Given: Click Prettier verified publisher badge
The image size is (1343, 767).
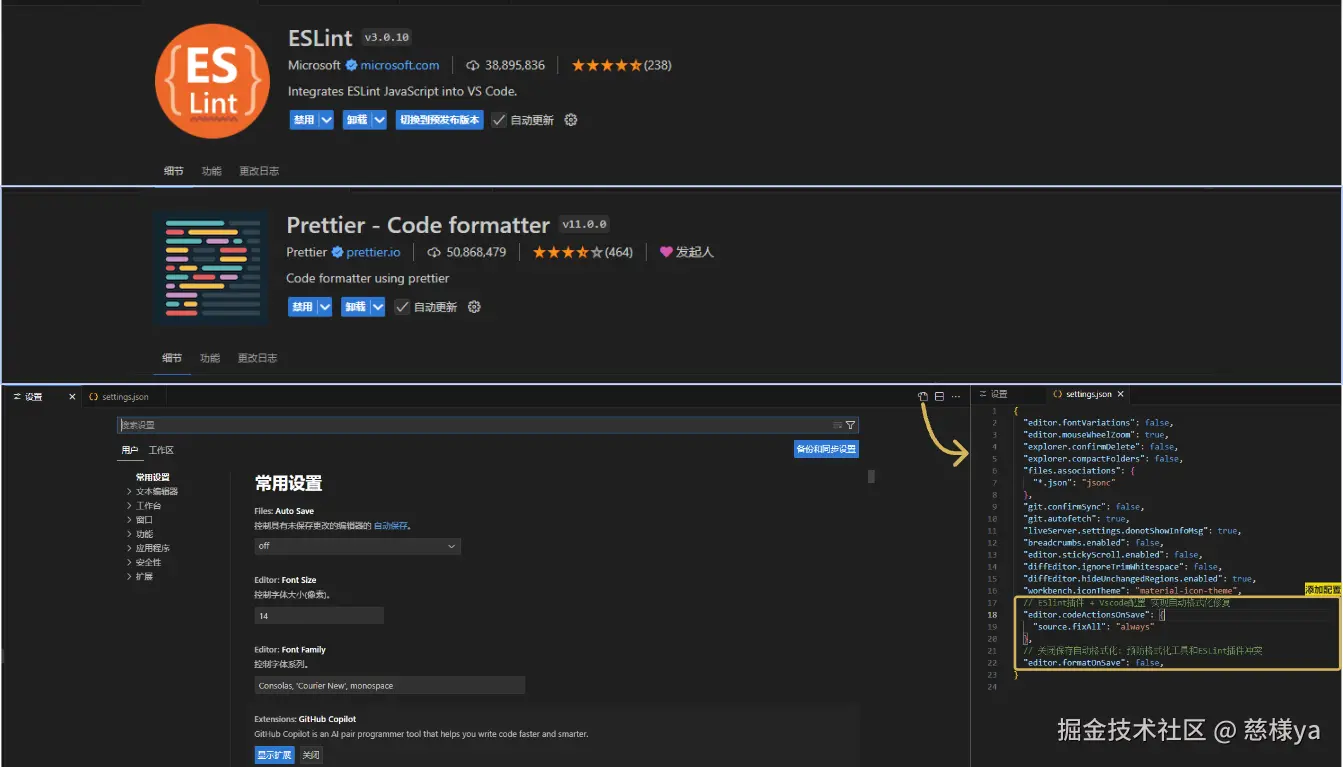Looking at the screenshot, I should [338, 252].
